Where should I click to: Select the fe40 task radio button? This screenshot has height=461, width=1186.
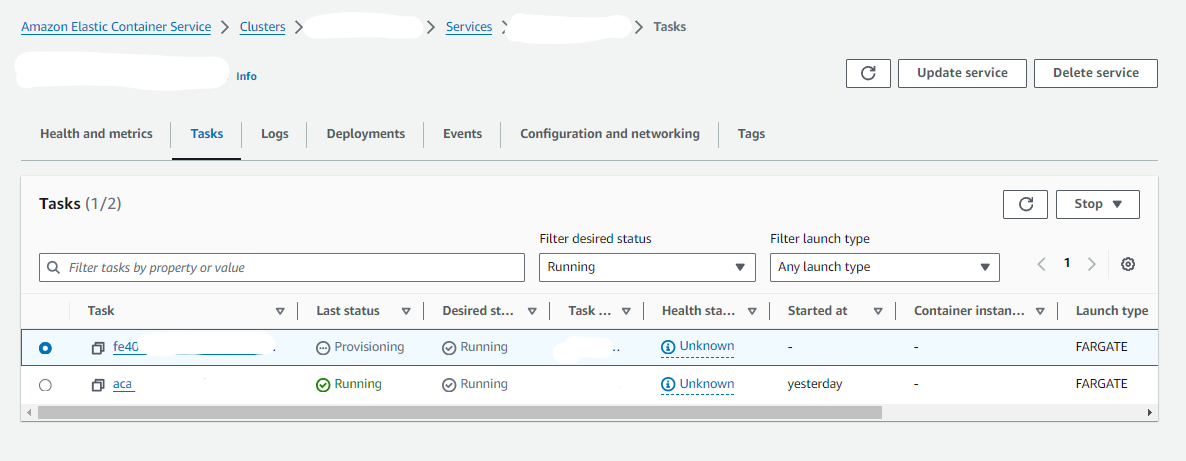(45, 348)
